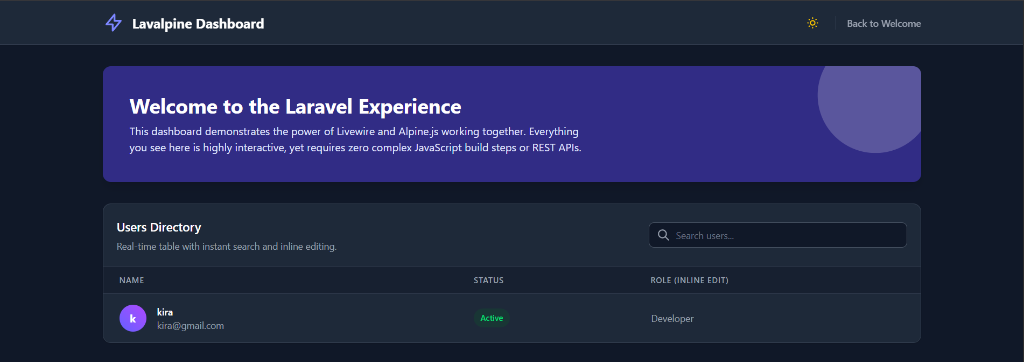The height and width of the screenshot is (362, 1024).
Task: Click the green Active status badge
Action: point(492,318)
